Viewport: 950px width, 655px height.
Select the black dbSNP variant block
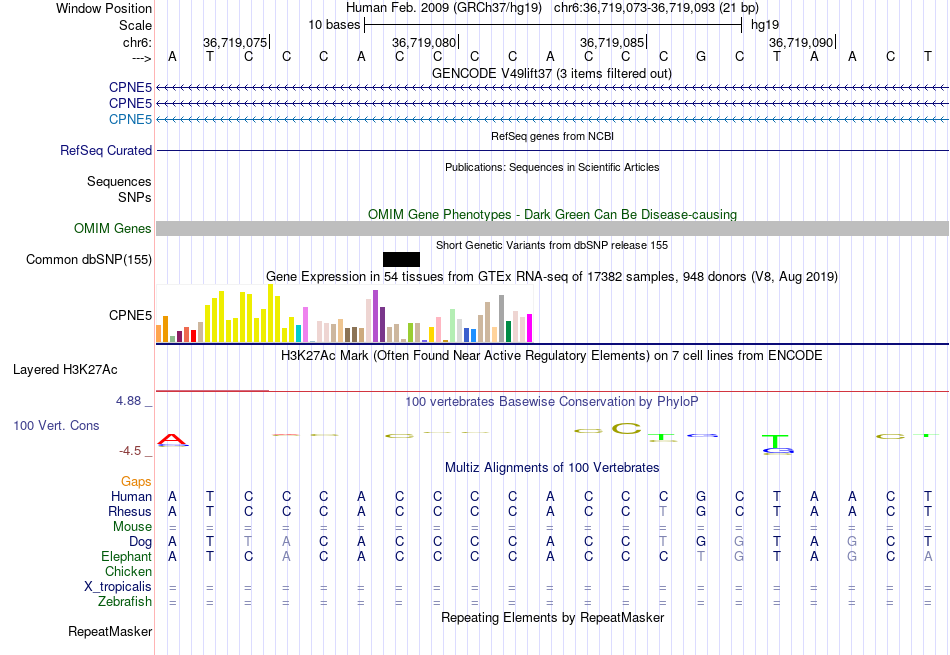click(401, 259)
